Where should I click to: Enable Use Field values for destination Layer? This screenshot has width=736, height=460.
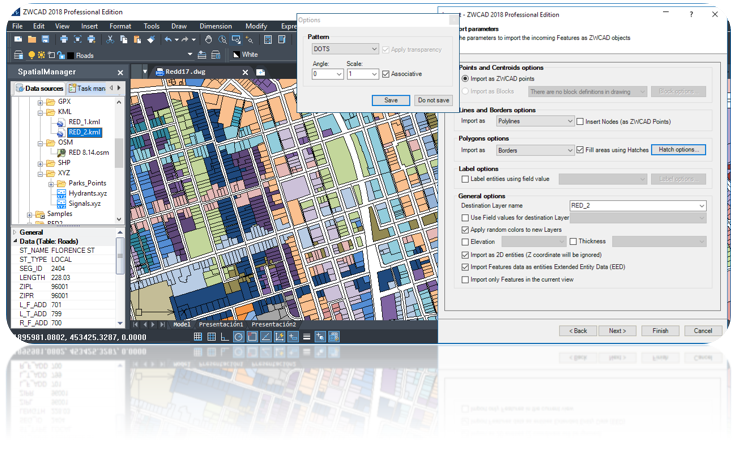click(x=465, y=218)
